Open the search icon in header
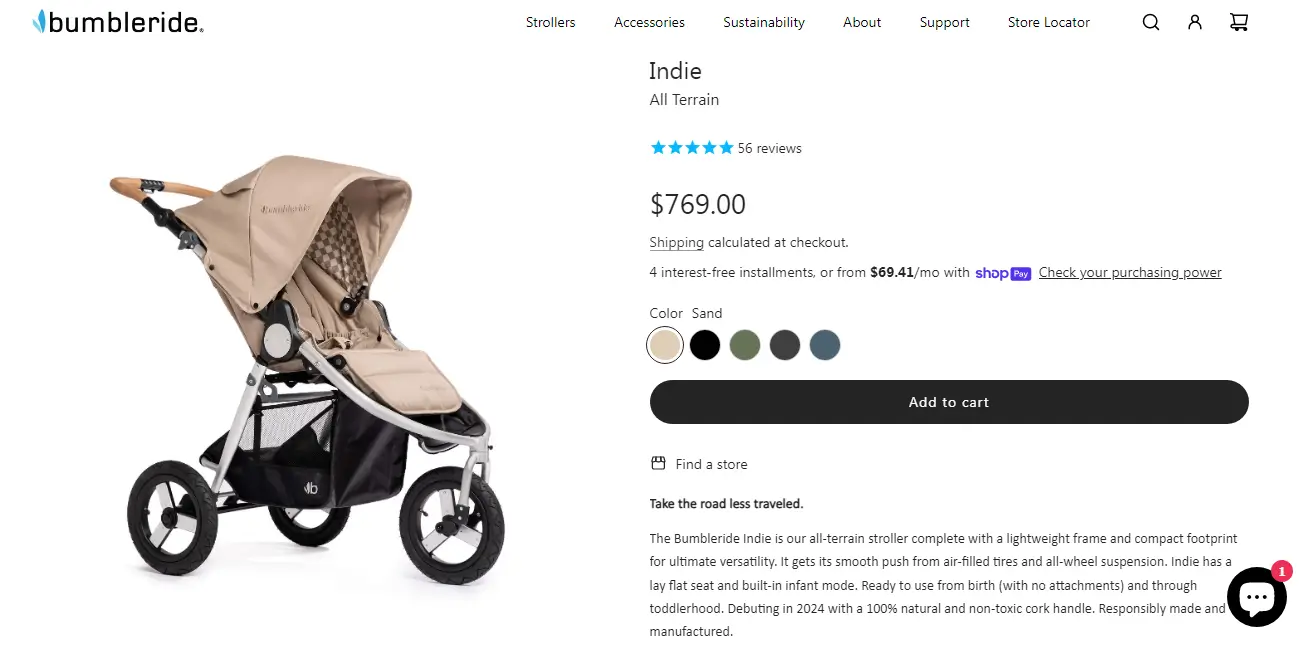 click(x=1151, y=22)
